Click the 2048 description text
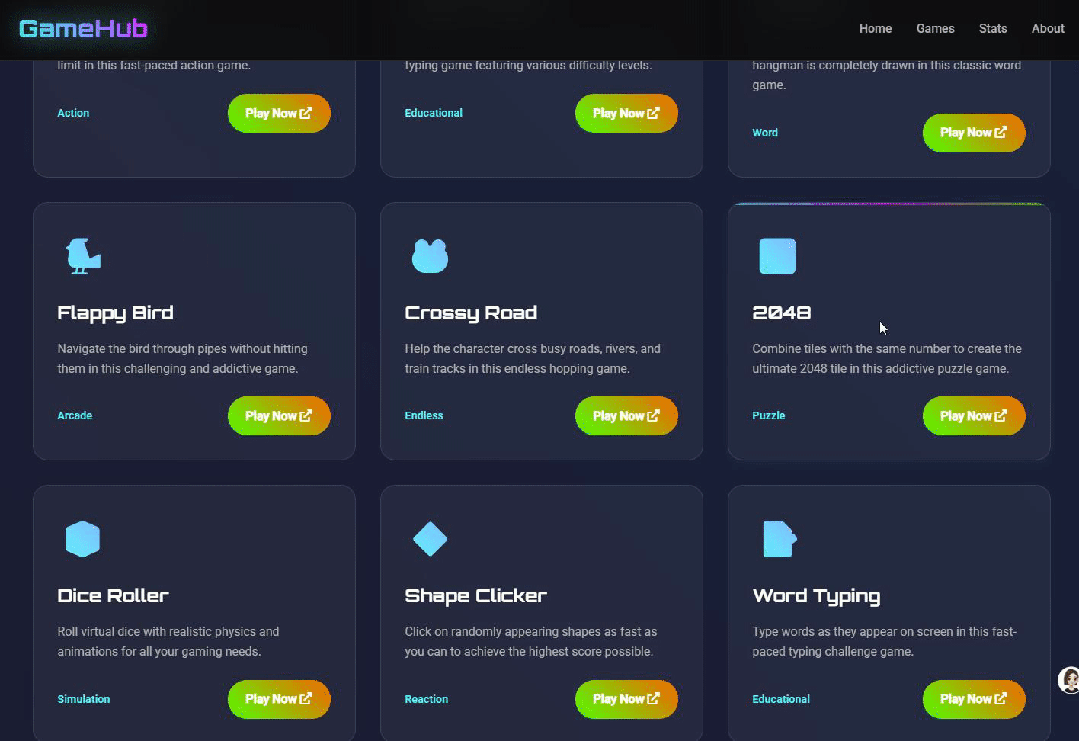Screen dimensions: 1079x741 click(886, 358)
